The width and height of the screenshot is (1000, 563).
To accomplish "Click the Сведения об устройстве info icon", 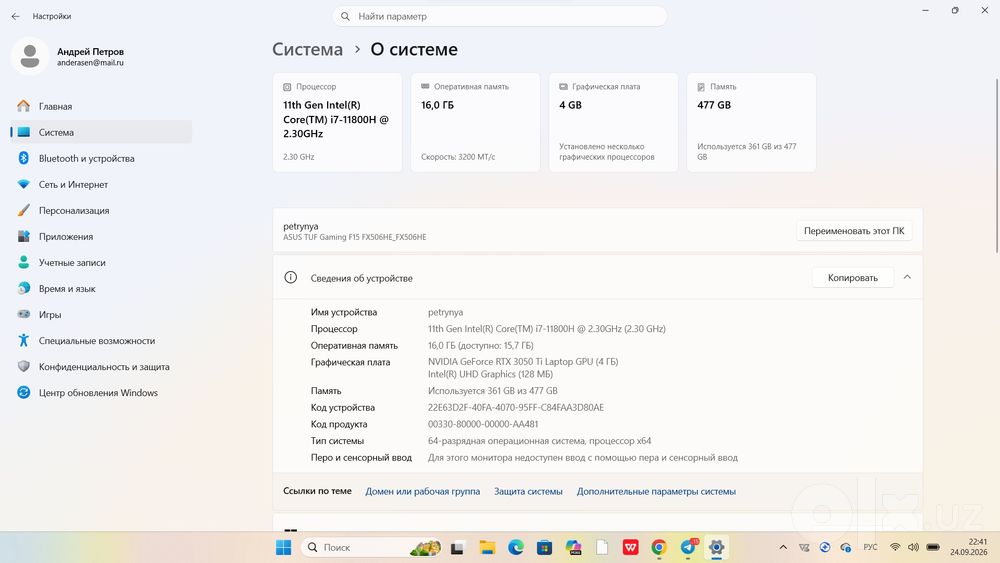I will pyautogui.click(x=291, y=277).
